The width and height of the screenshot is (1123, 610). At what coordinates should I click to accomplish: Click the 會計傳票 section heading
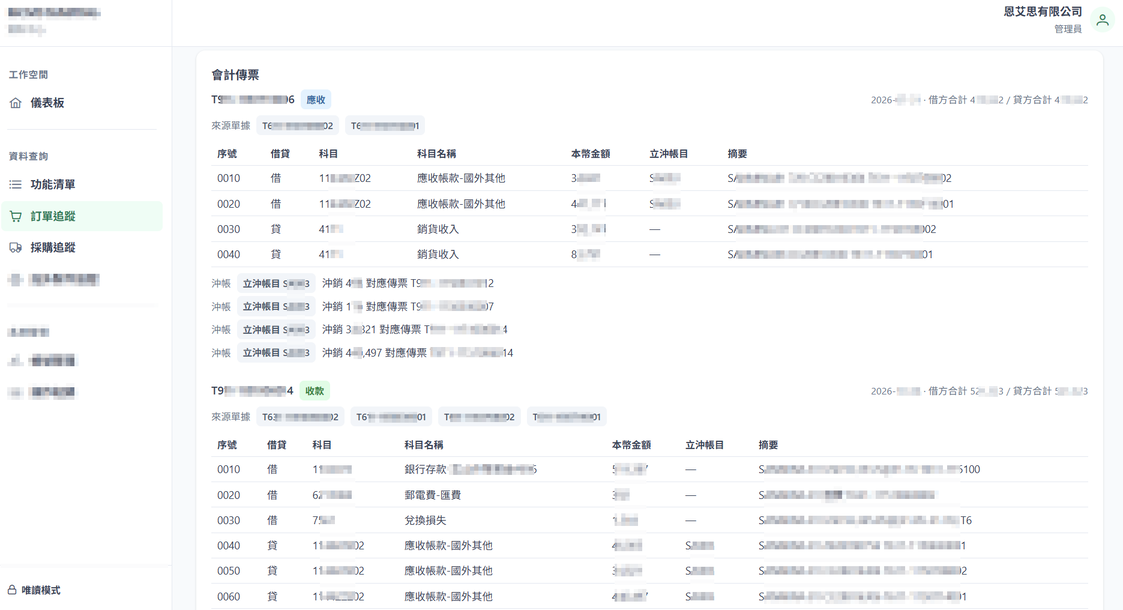click(x=235, y=75)
